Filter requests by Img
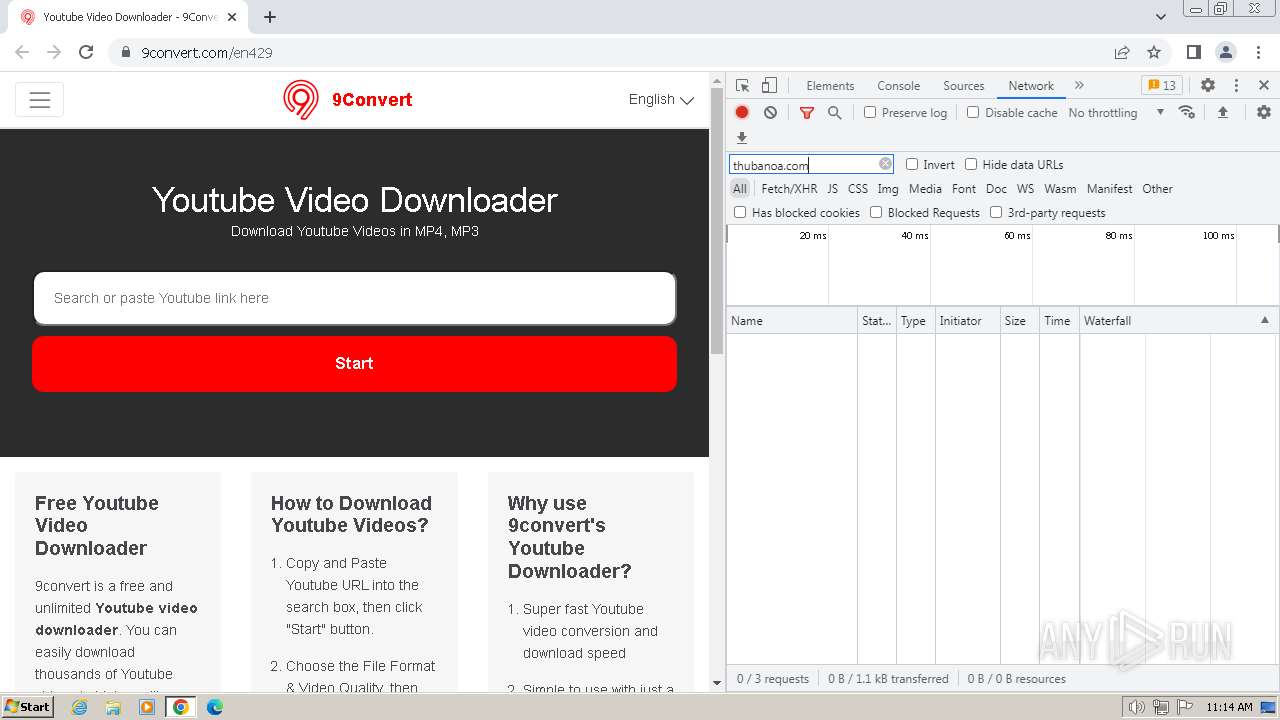Viewport: 1280px width, 720px height. click(x=888, y=189)
